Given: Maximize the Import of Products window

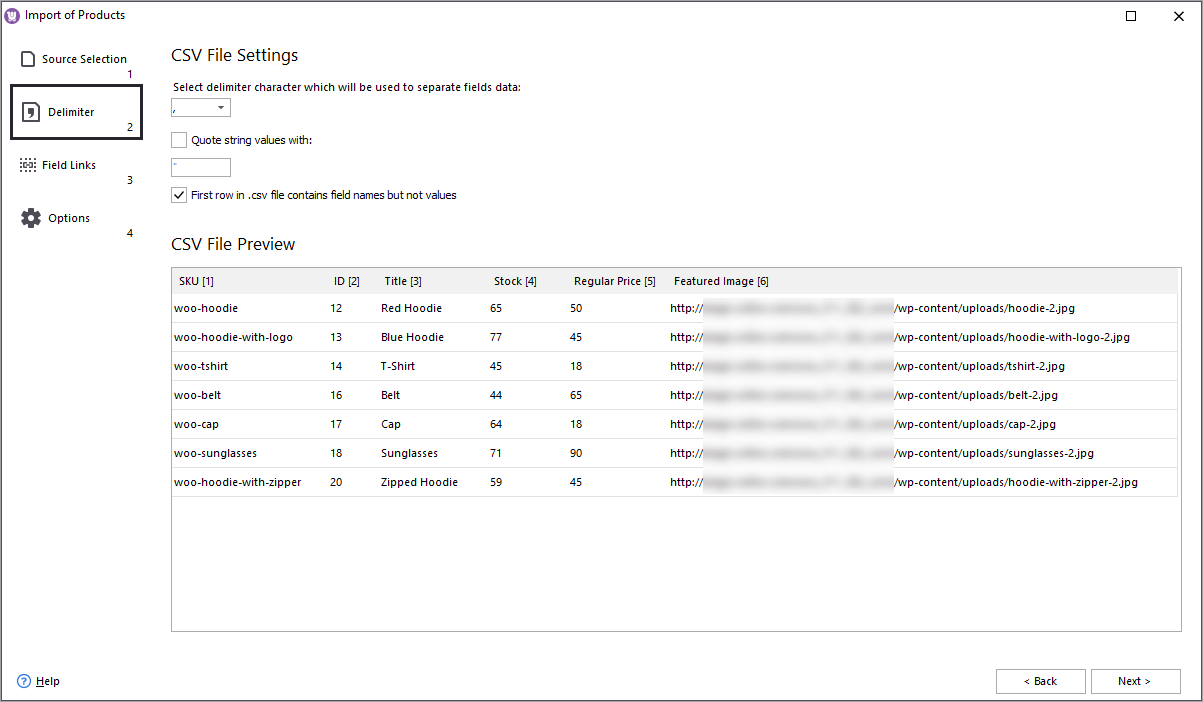Looking at the screenshot, I should point(1131,15).
